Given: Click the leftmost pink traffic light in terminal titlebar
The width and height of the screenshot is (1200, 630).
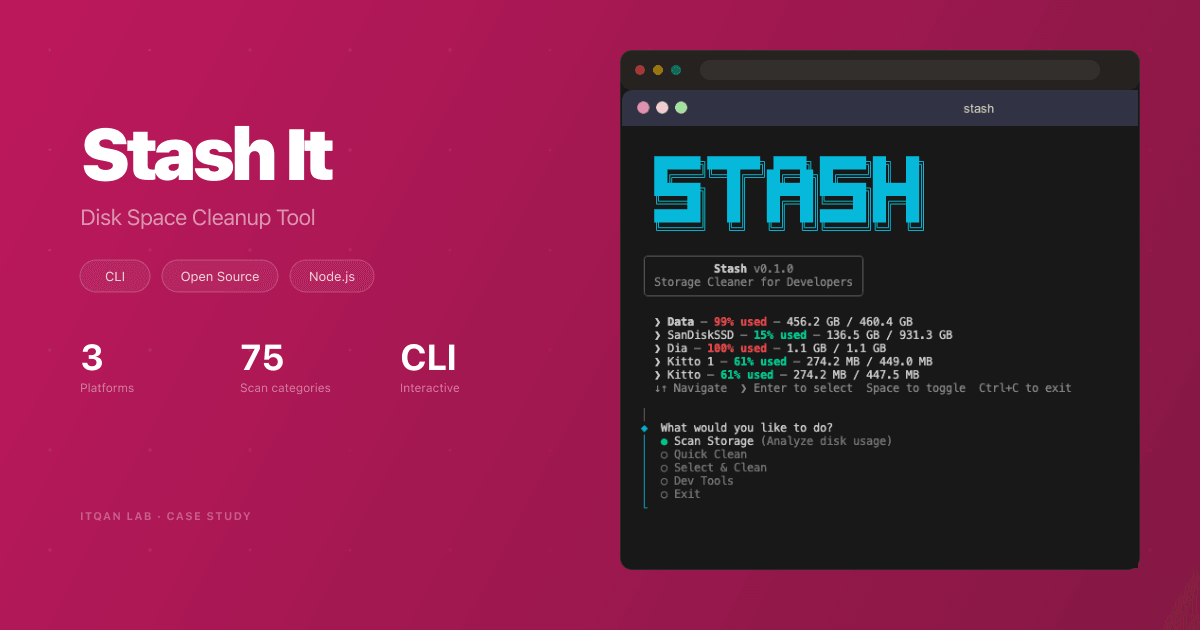Looking at the screenshot, I should click(641, 107).
